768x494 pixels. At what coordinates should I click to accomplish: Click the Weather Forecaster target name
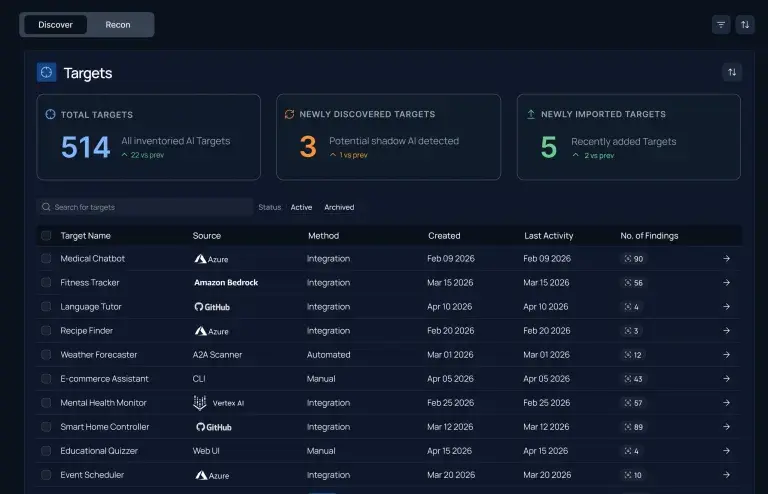[x=98, y=354]
